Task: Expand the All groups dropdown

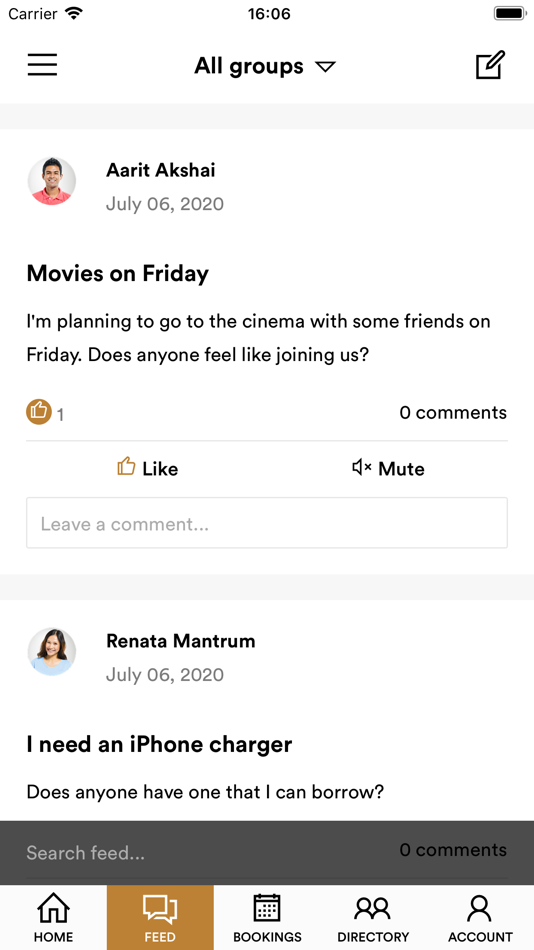Action: point(265,66)
